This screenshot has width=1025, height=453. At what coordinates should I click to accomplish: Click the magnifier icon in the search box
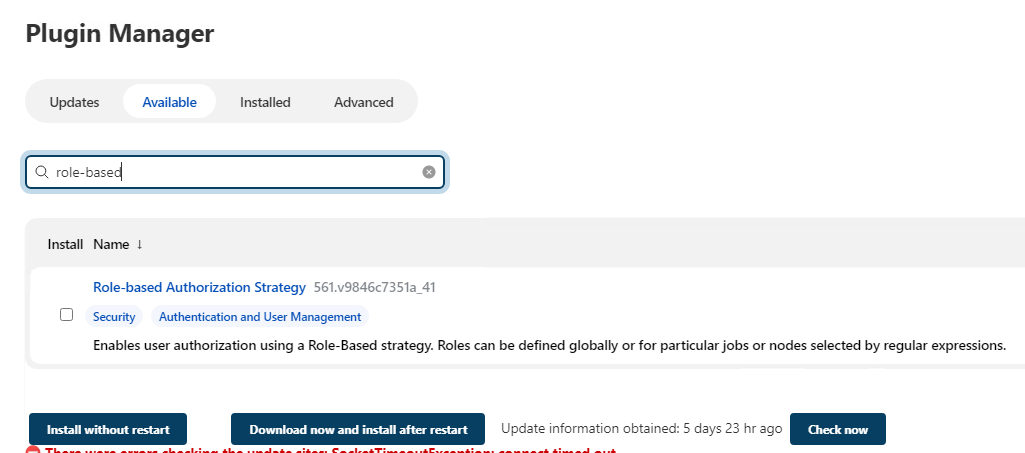click(x=42, y=172)
